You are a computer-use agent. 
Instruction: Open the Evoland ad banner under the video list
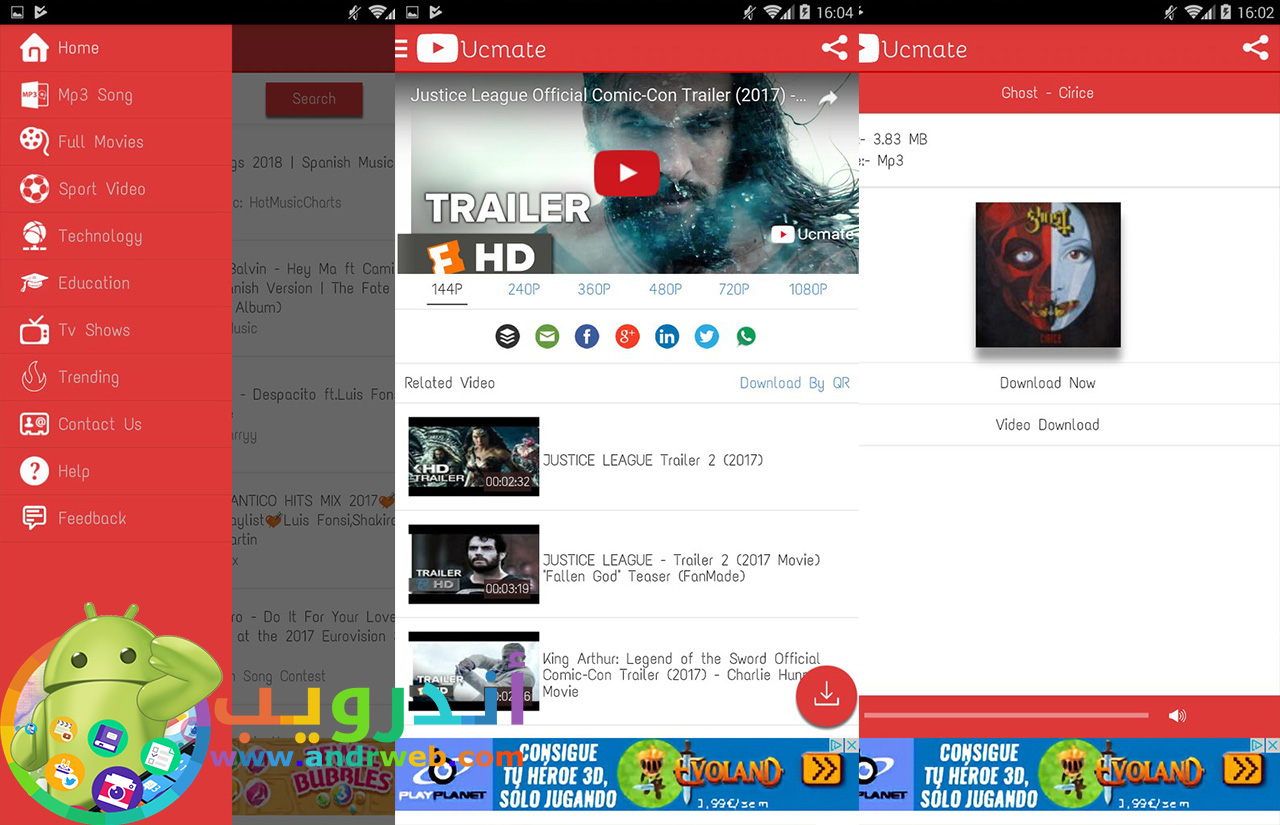tap(627, 774)
